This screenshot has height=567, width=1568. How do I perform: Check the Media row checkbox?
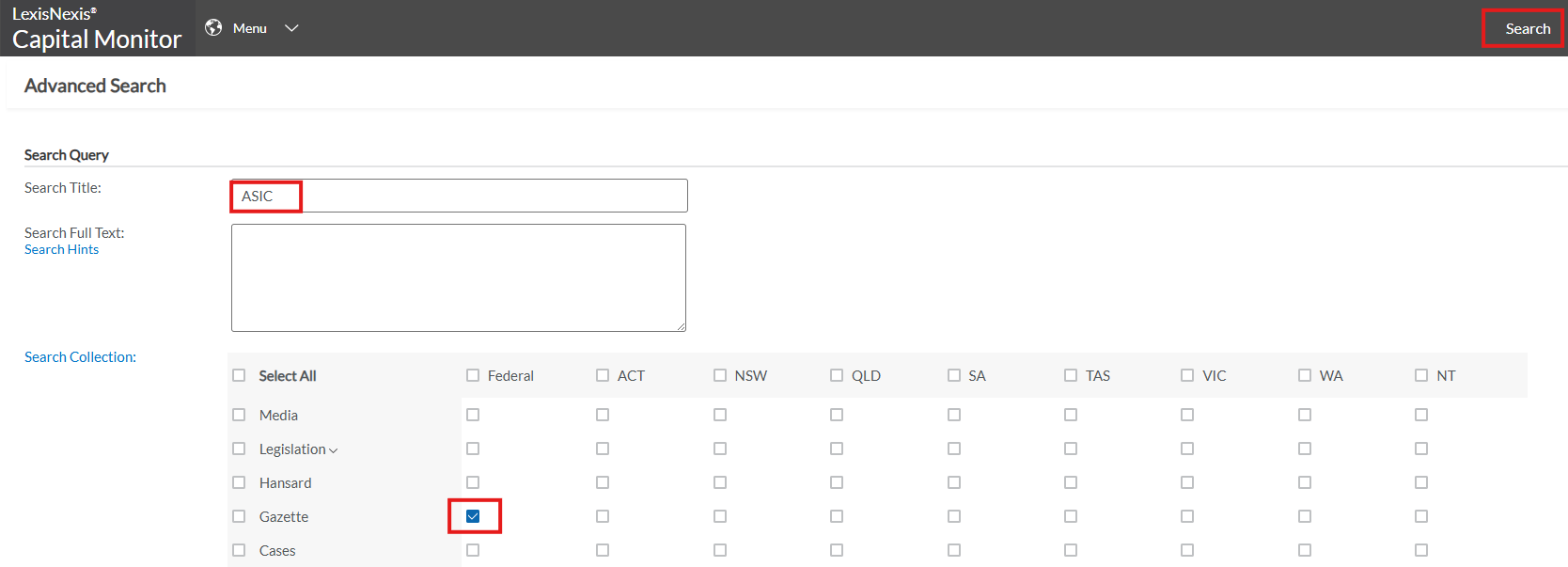(239, 415)
